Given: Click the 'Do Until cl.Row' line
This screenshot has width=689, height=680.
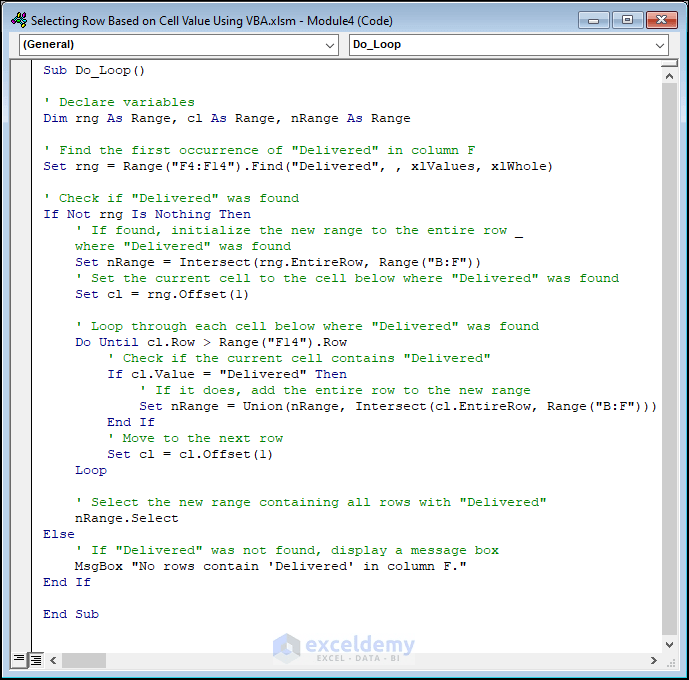Looking at the screenshot, I should 211,342.
